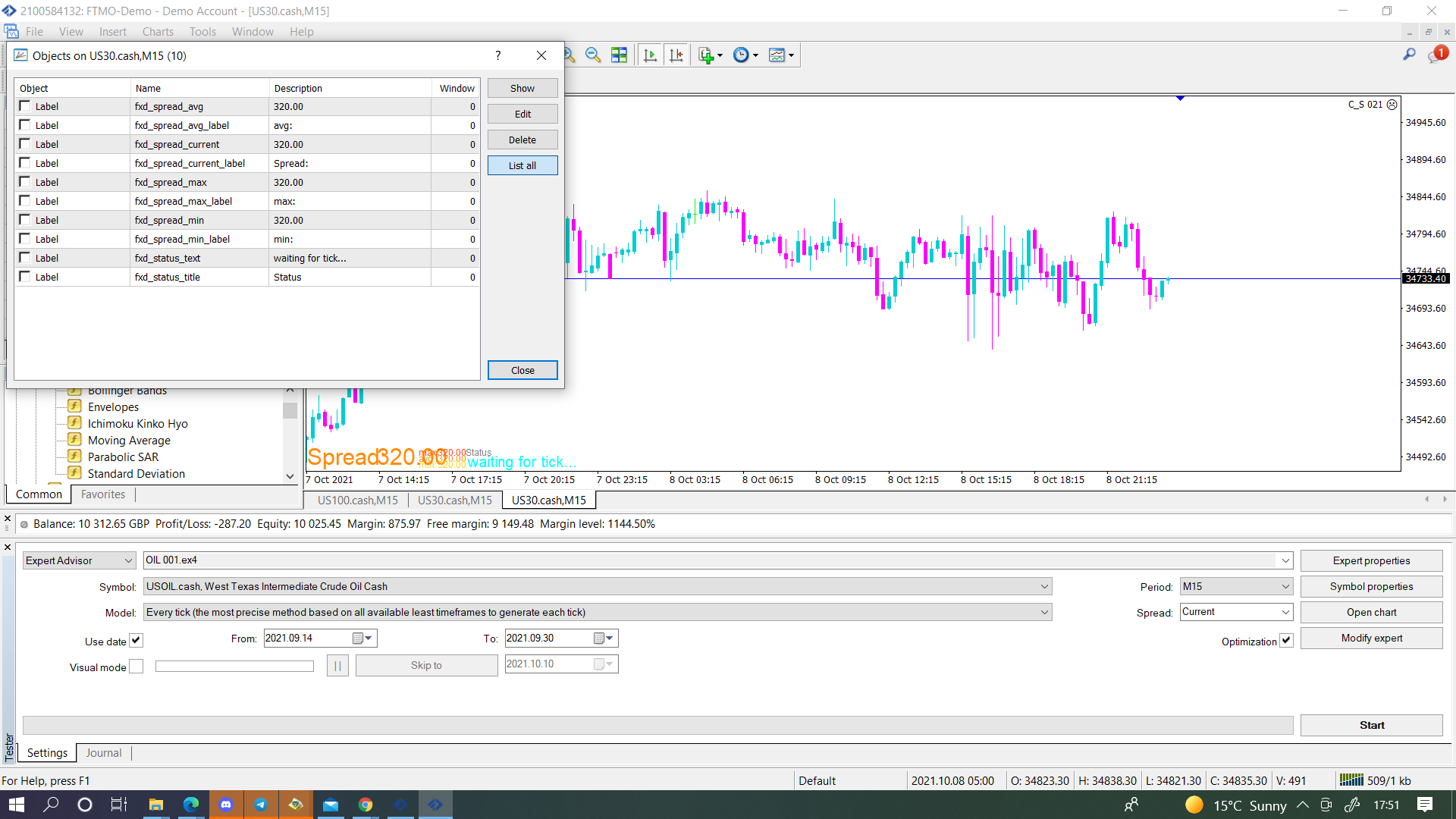Click the zoom out magnifier icon
The width and height of the screenshot is (1456, 819).
pyautogui.click(x=593, y=55)
